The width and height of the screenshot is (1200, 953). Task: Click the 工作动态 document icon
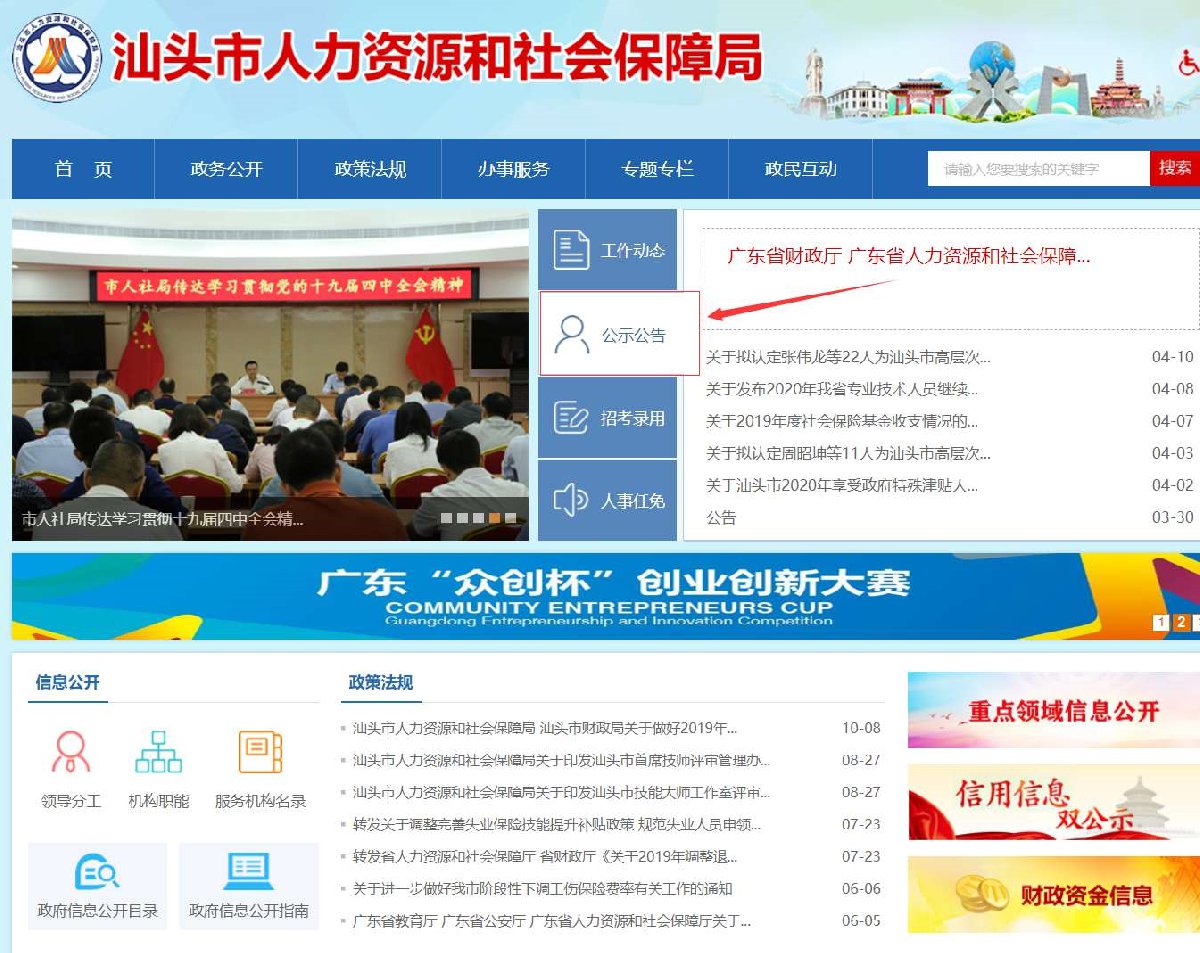pyautogui.click(x=572, y=250)
